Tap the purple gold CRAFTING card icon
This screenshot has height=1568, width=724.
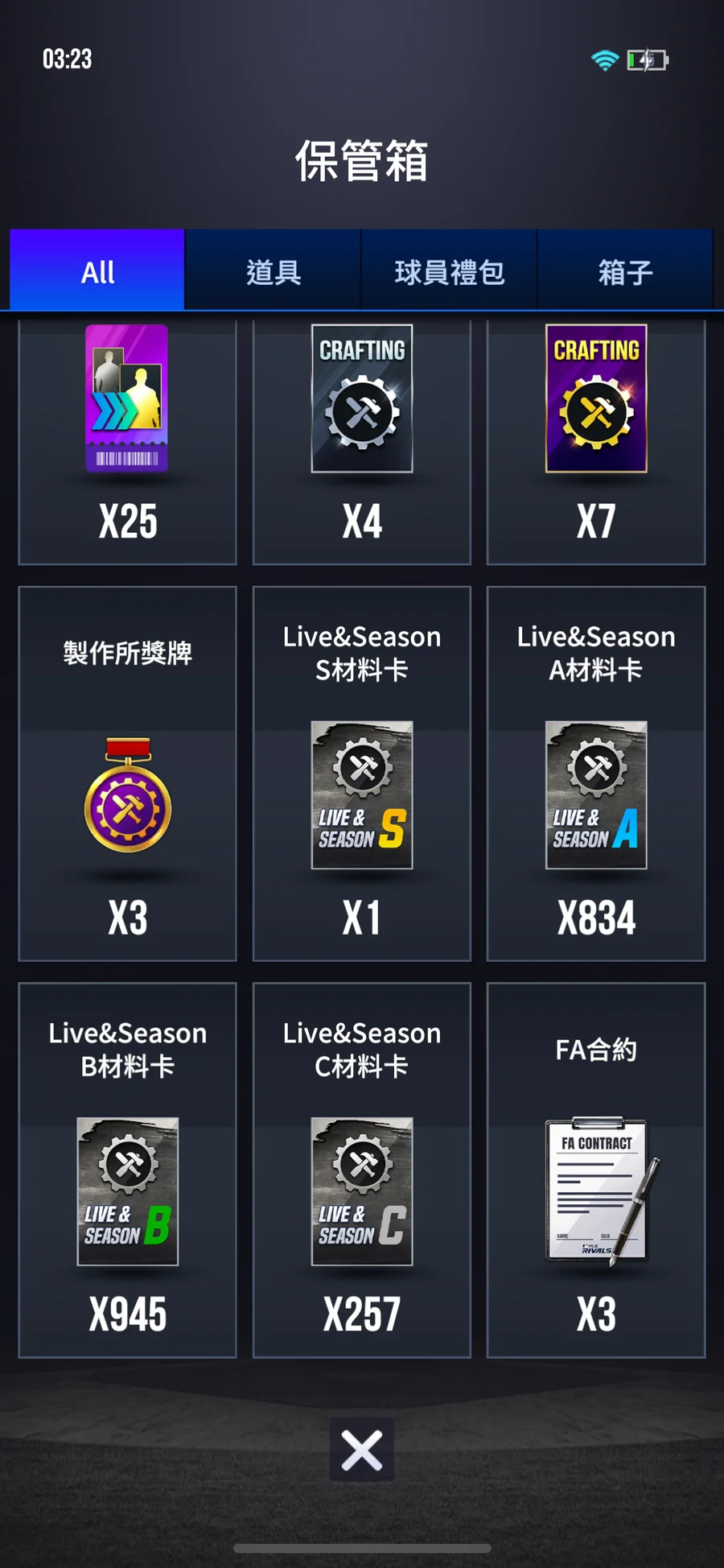coord(596,398)
